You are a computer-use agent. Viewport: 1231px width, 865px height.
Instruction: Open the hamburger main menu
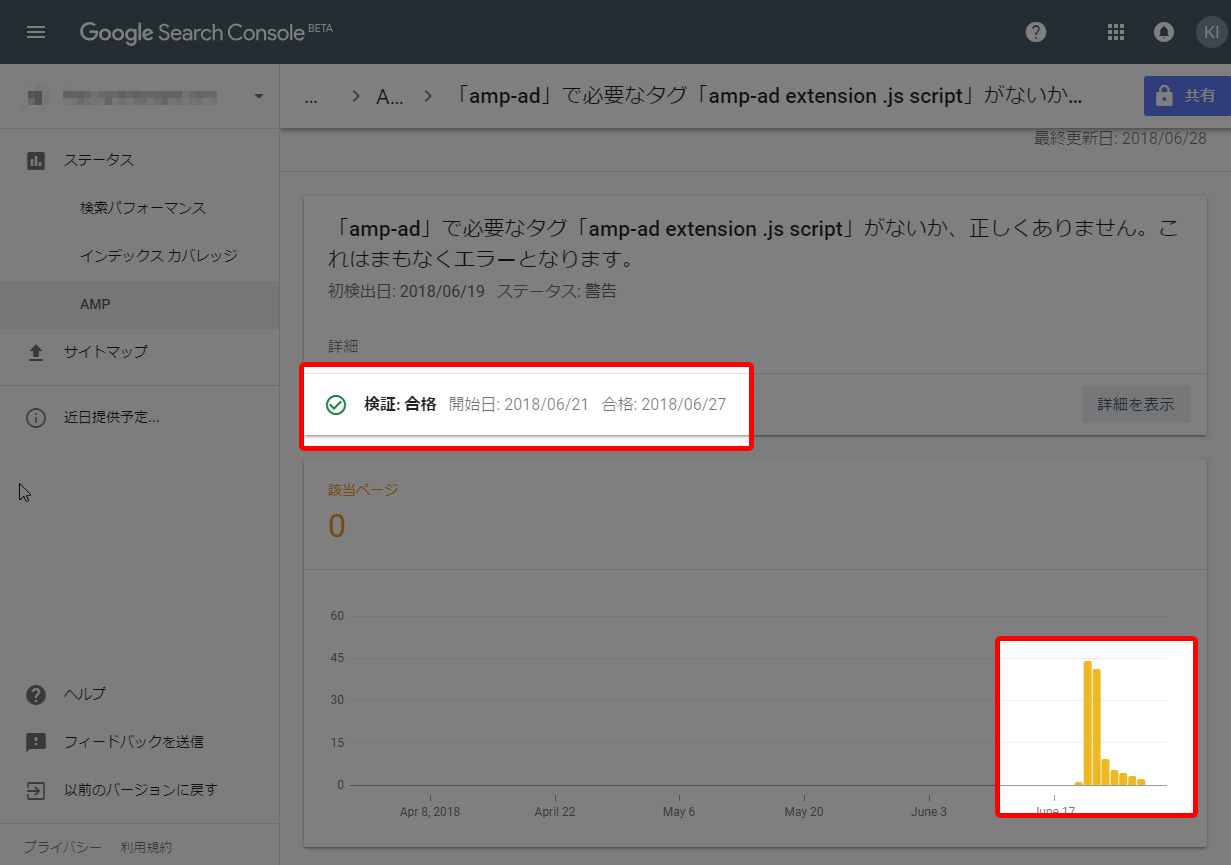[36, 32]
